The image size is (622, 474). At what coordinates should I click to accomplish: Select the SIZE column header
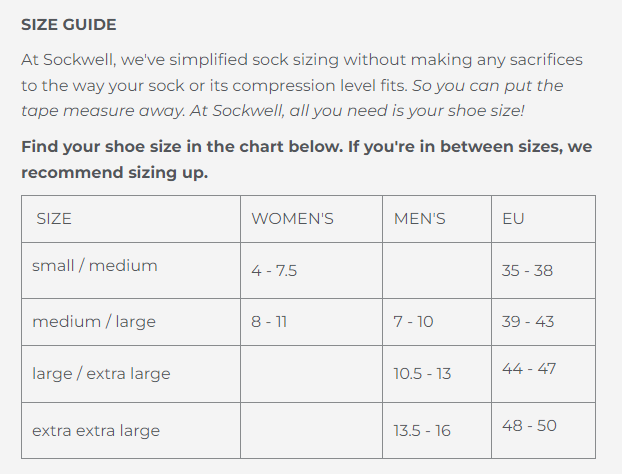click(x=54, y=218)
